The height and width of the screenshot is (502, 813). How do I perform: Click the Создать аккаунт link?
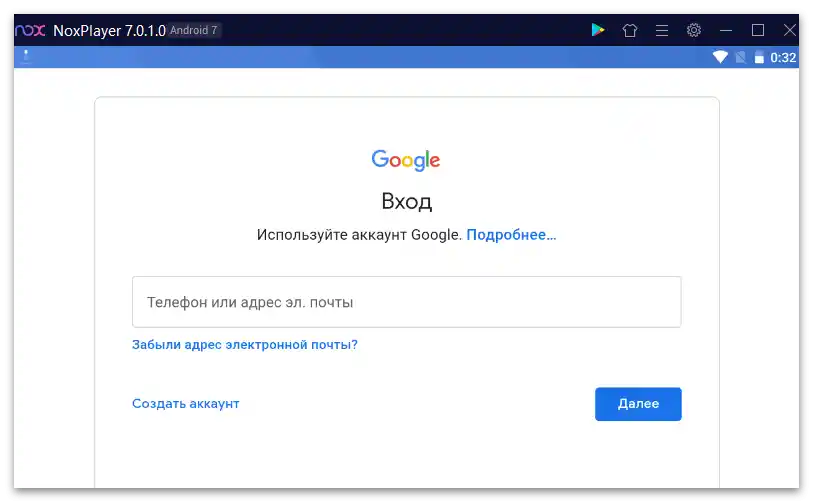(186, 403)
